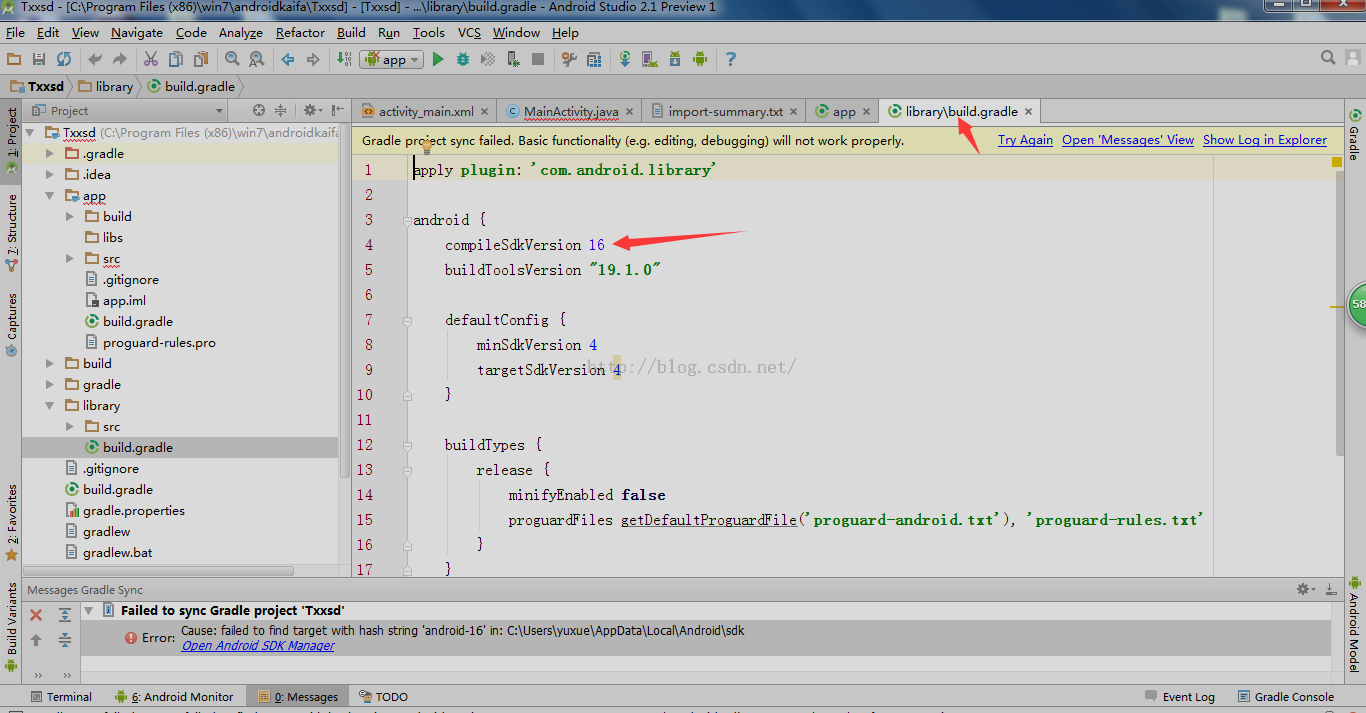Open the Gradle Console button

[1286, 697]
